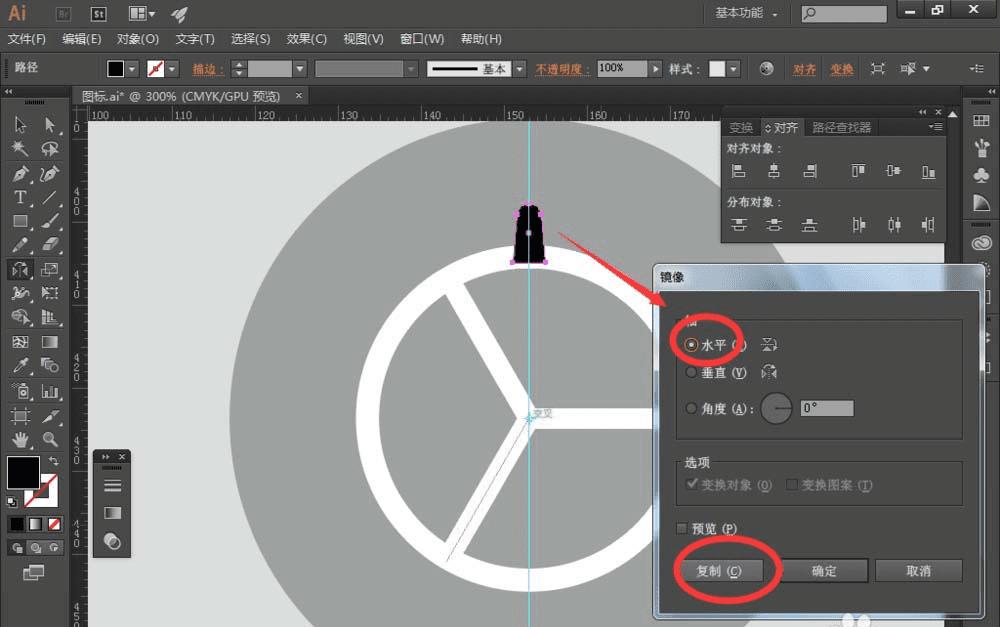
Task: Click vertical align top icon
Action: click(858, 171)
